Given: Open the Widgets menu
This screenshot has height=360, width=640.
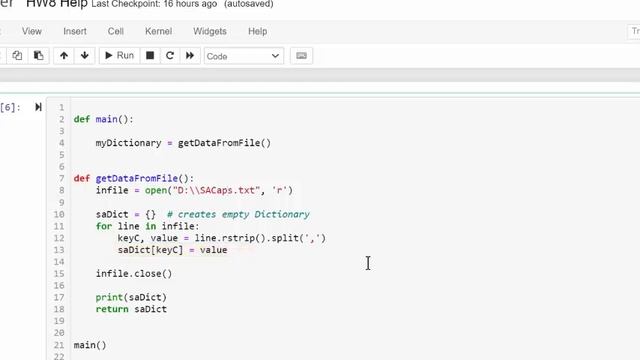Looking at the screenshot, I should coord(210,31).
